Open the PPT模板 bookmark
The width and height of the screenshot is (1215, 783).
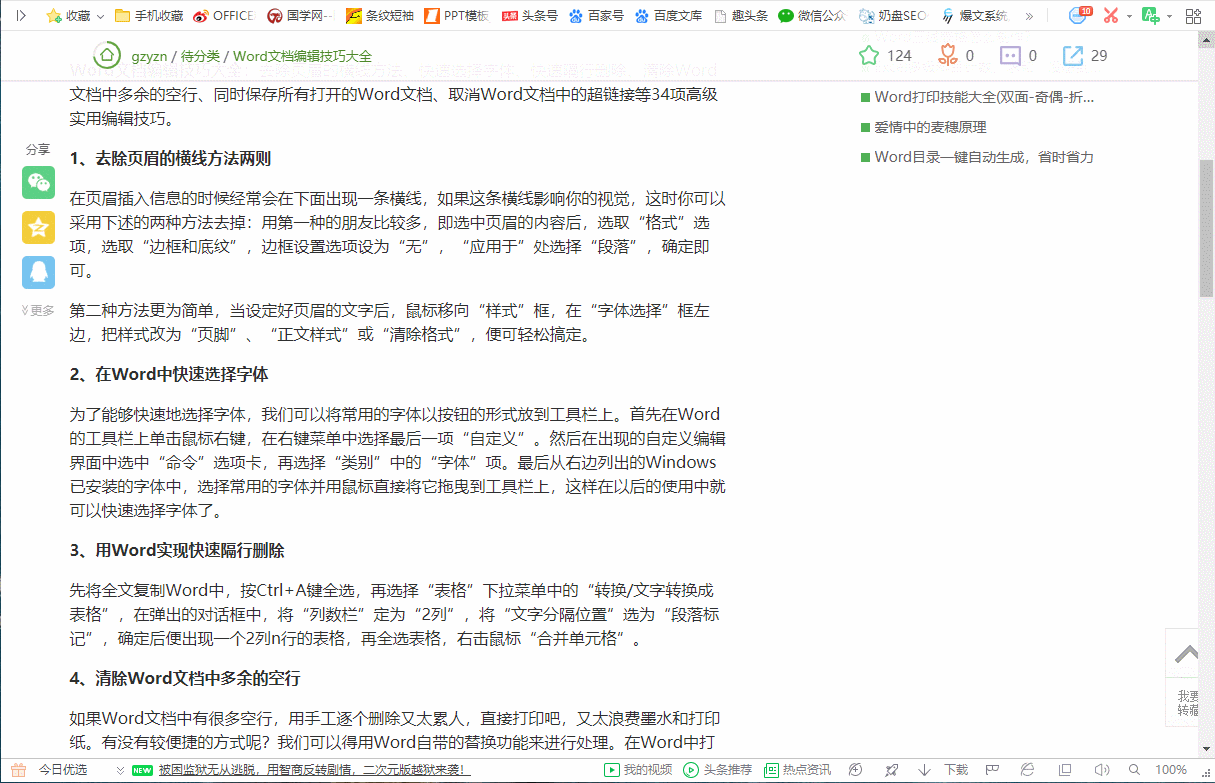[456, 16]
